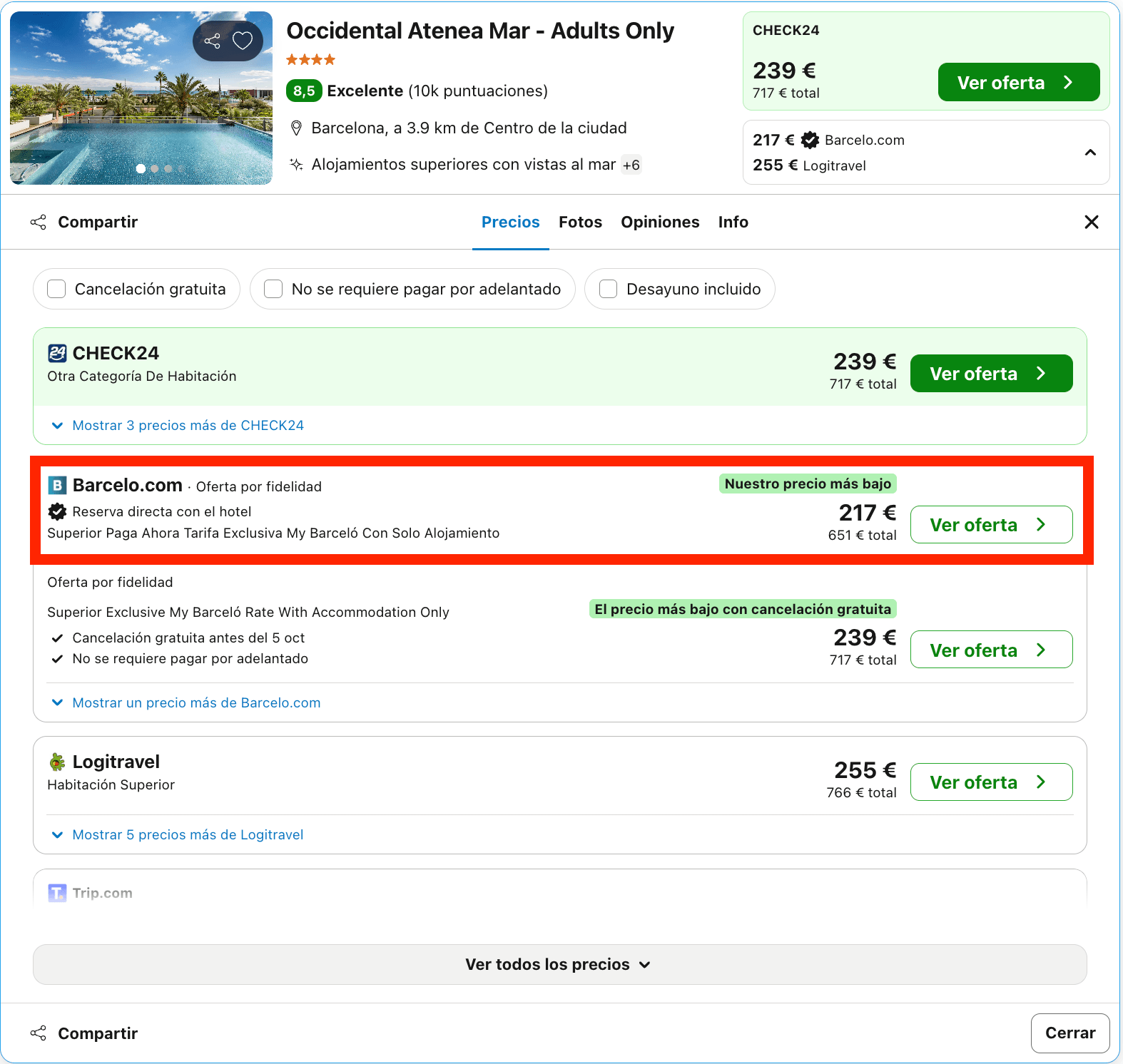The image size is (1123, 1064).
Task: Click the Cerrar button
Action: [1070, 1033]
